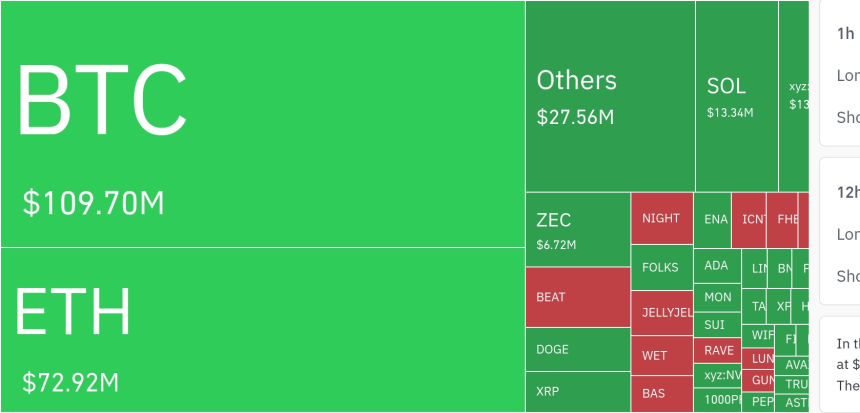Select the DOGE tile
Screen dimensions: 860x413
pos(577,349)
